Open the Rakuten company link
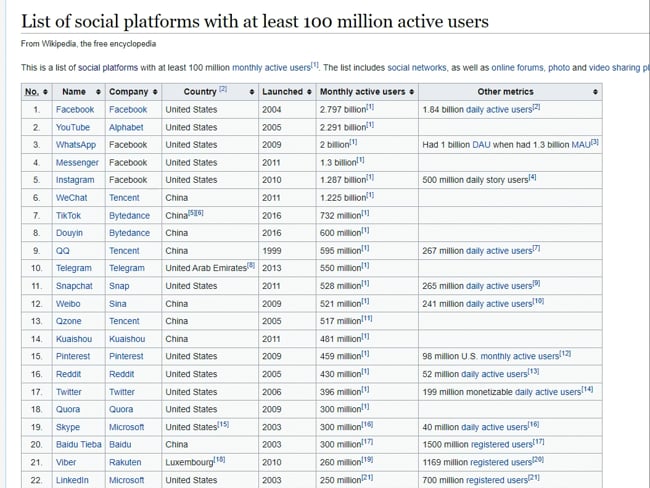 [x=125, y=463]
